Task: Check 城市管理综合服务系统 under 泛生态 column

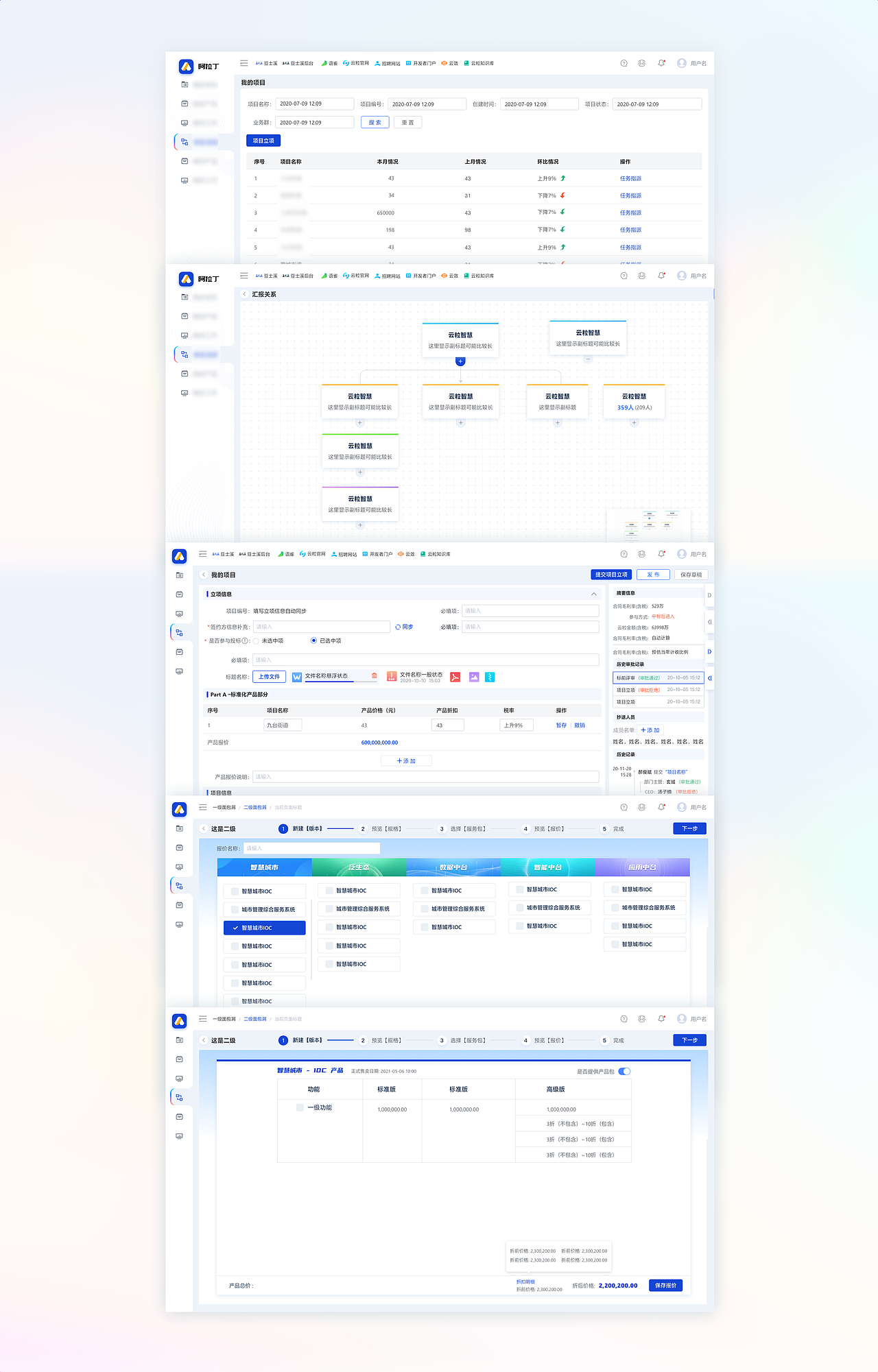Action: 329,908
